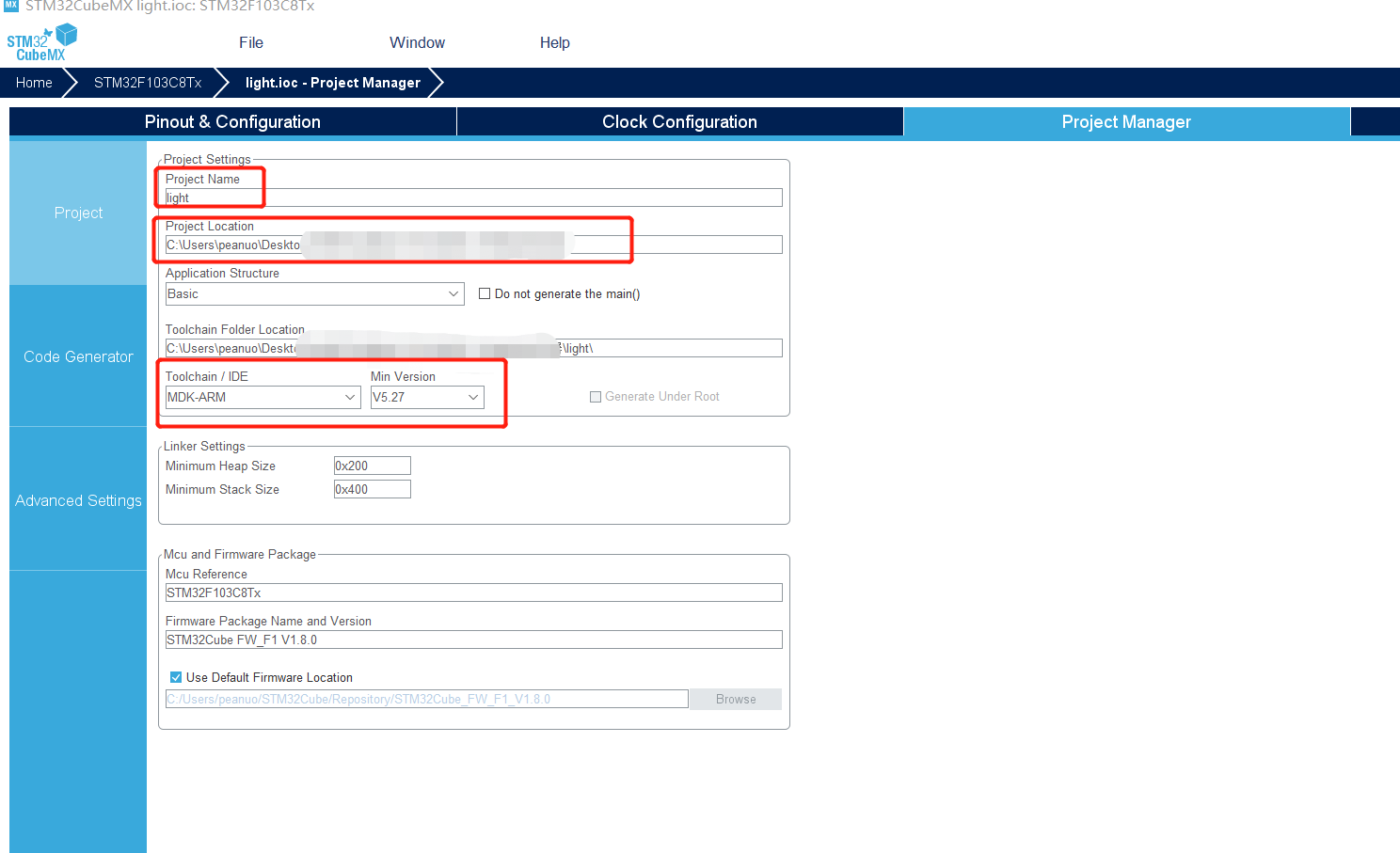
Task: Open the Min Version dropdown
Action: coord(427,397)
